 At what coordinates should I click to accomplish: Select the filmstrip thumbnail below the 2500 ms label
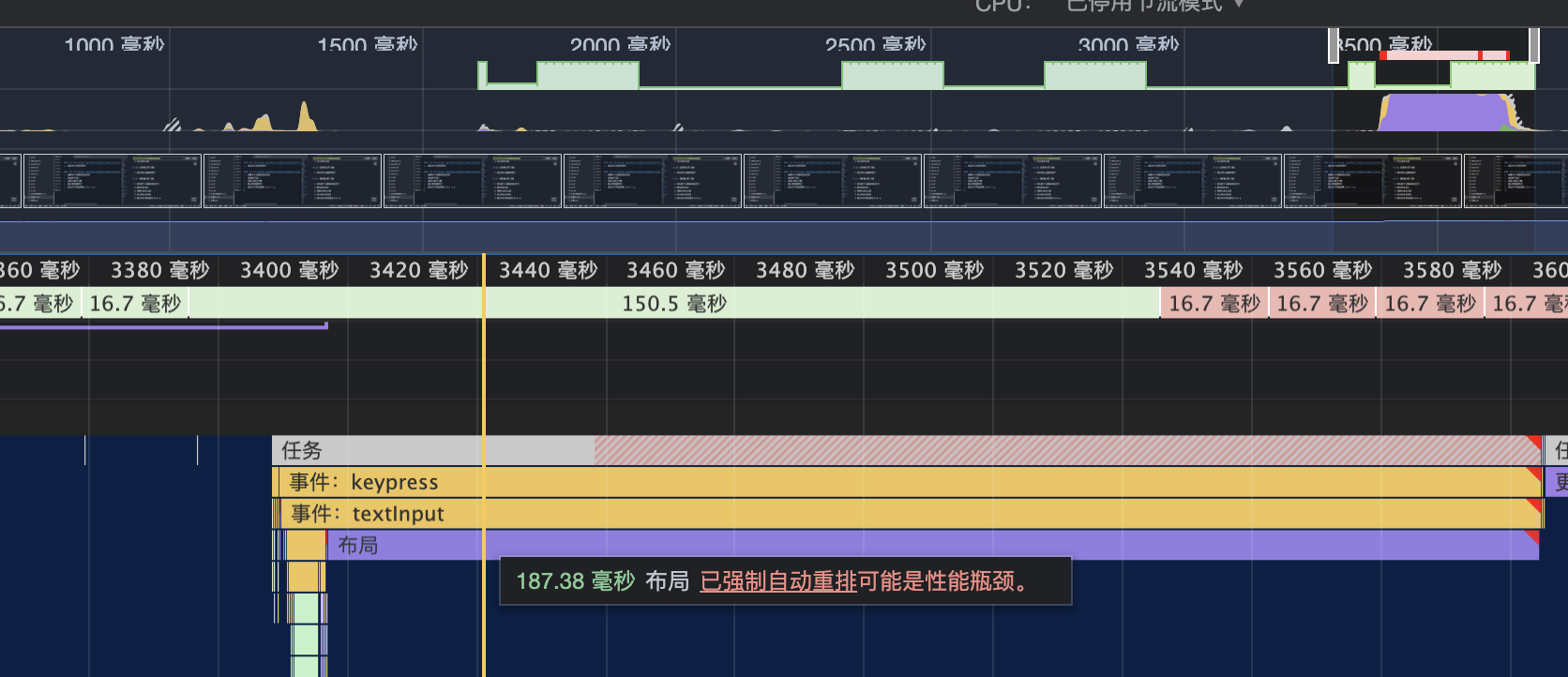pos(832,180)
